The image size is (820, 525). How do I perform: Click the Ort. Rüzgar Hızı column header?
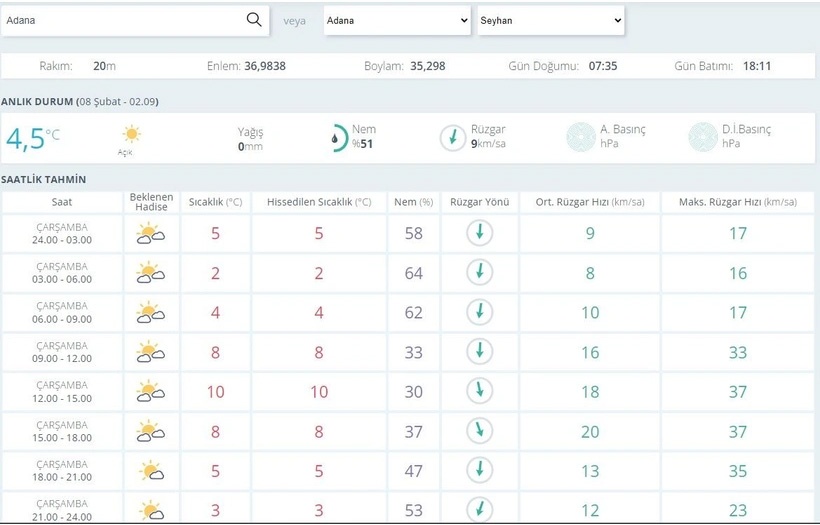pyautogui.click(x=590, y=202)
